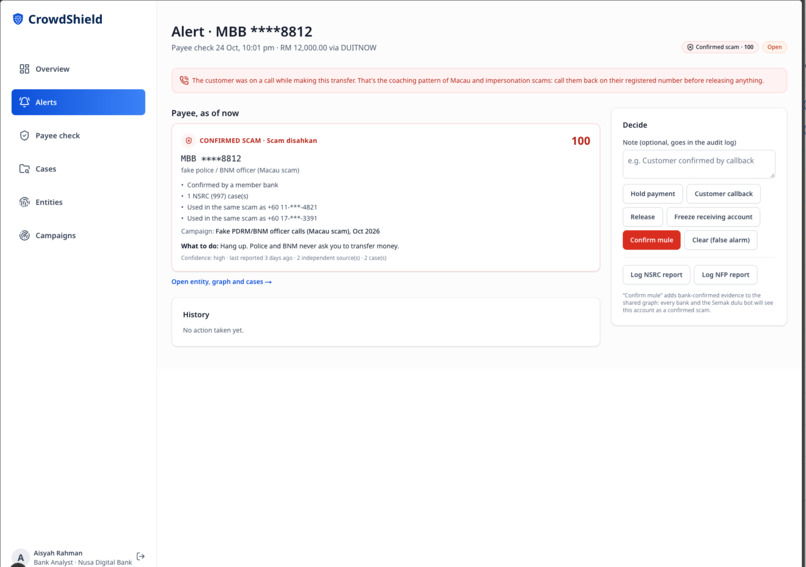
Task: Click the MBB ****8812 account number in card
Action: (x=211, y=158)
